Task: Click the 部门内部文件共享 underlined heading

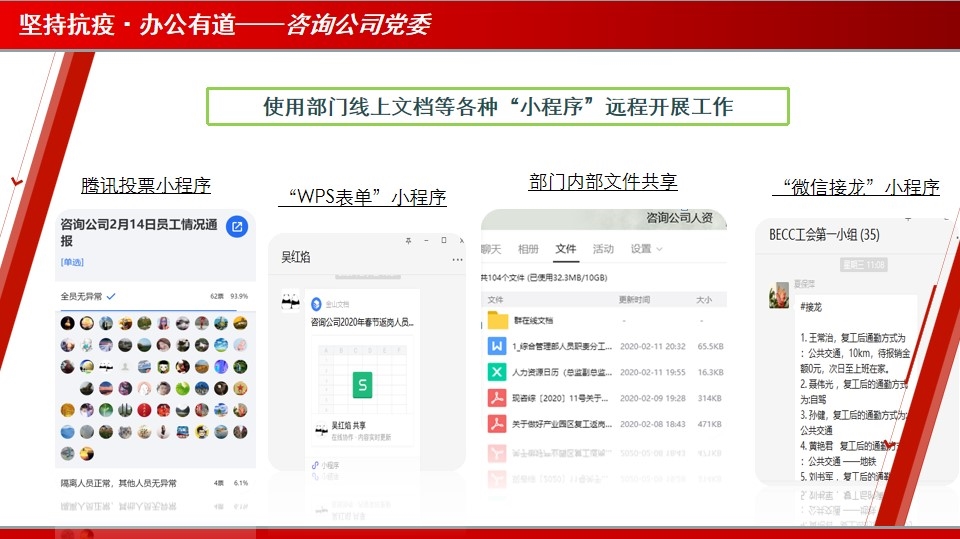Action: tap(603, 181)
